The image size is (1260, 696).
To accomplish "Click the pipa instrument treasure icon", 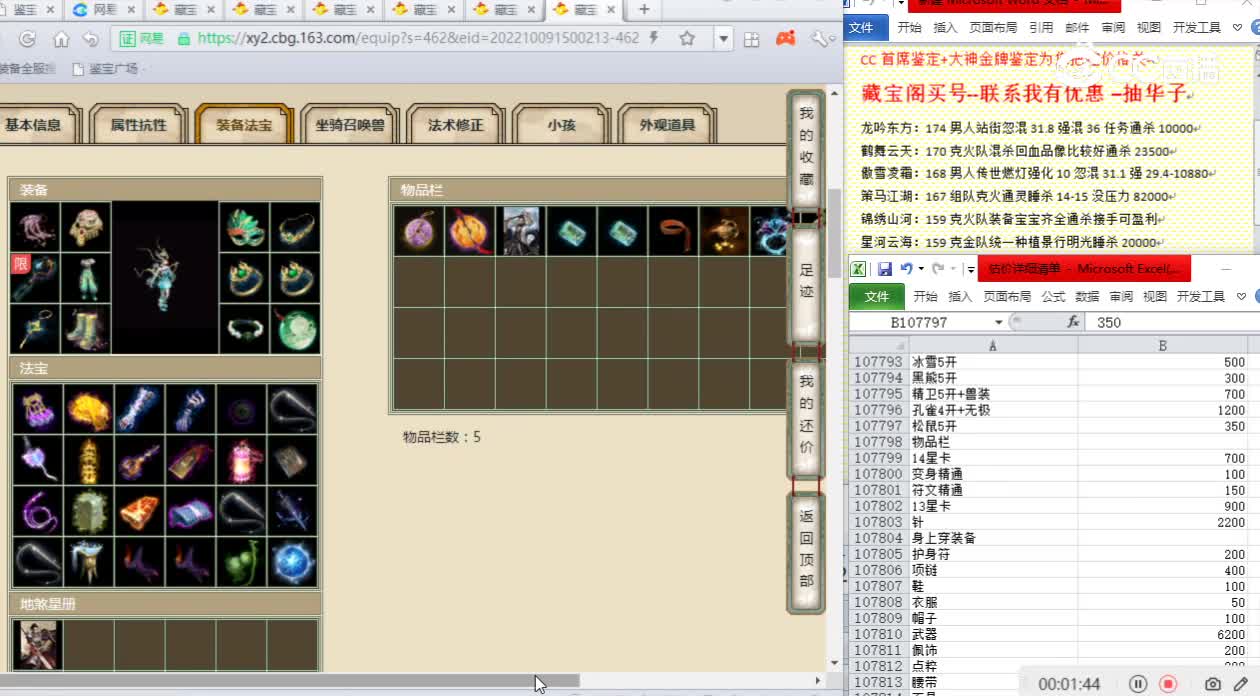I will pos(140,460).
